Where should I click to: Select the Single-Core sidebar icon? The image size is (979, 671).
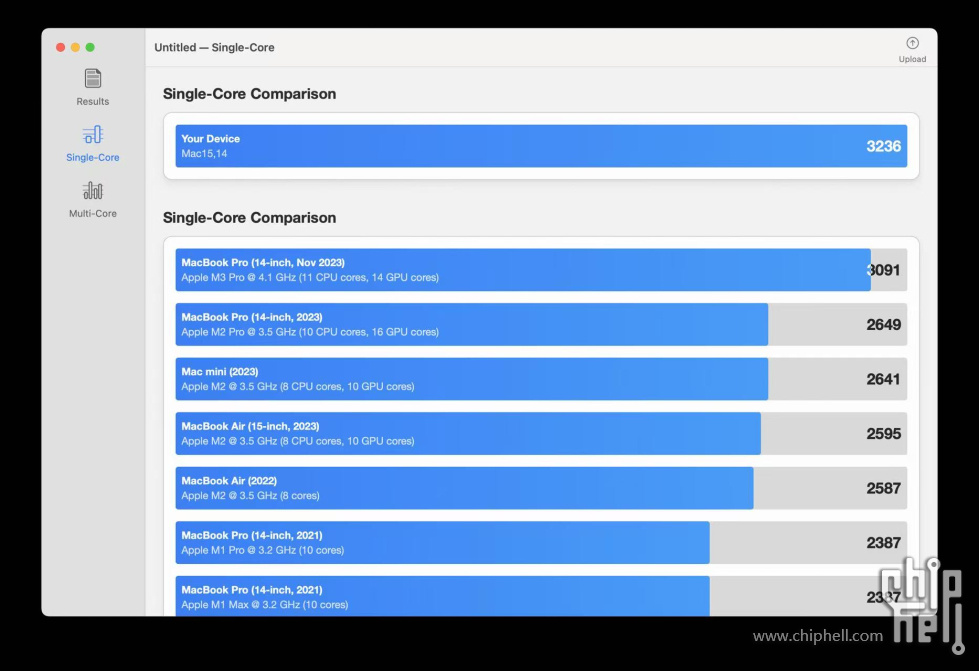[92, 134]
